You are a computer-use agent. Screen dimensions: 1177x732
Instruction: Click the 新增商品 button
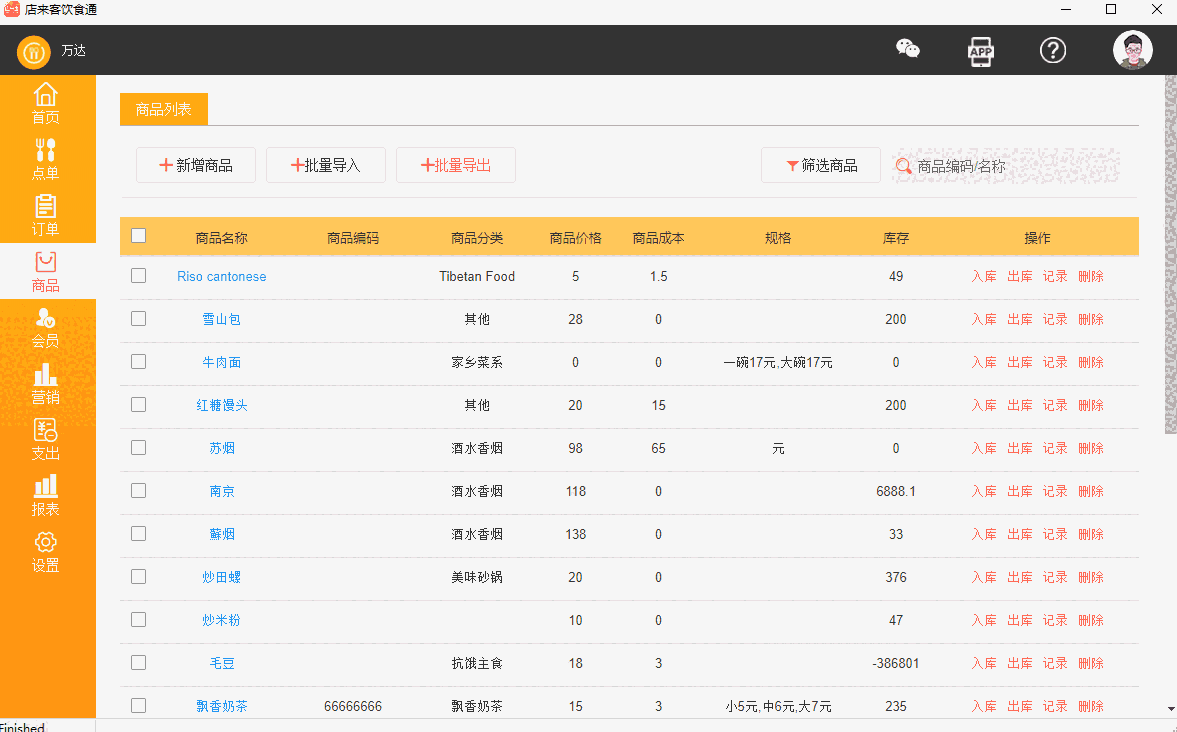pyautogui.click(x=196, y=166)
